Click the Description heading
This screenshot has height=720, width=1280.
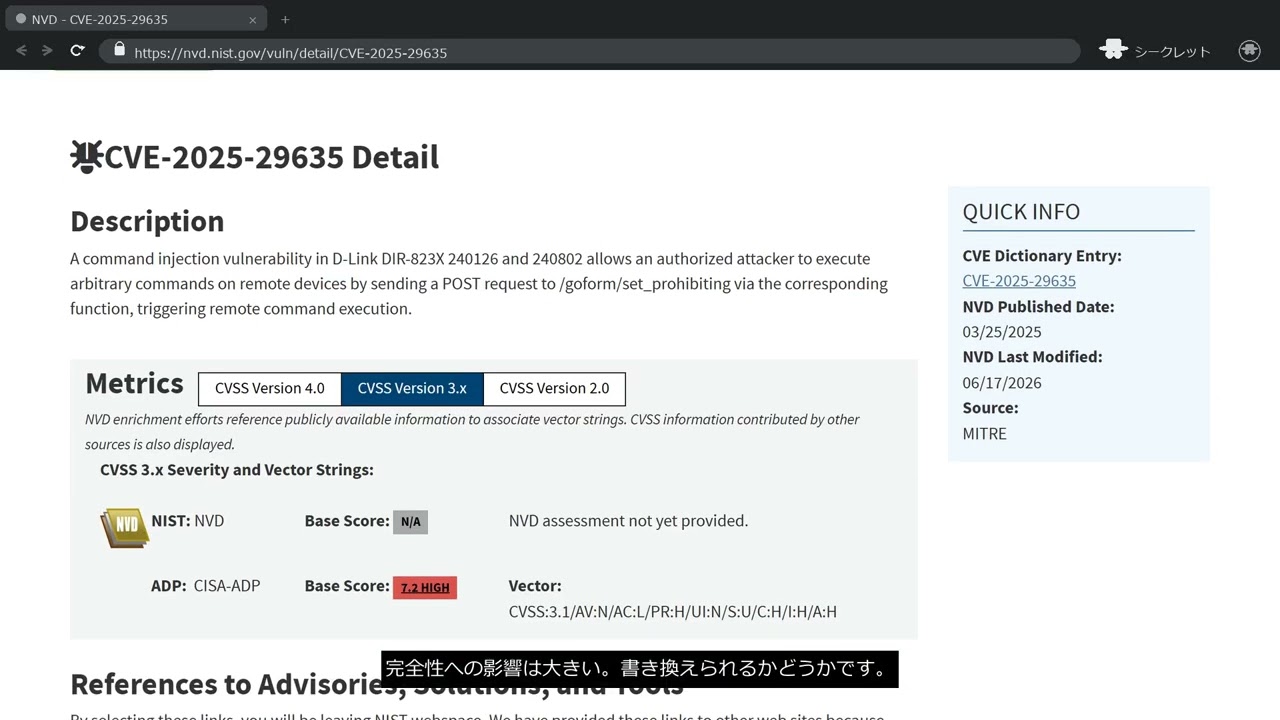point(147,221)
